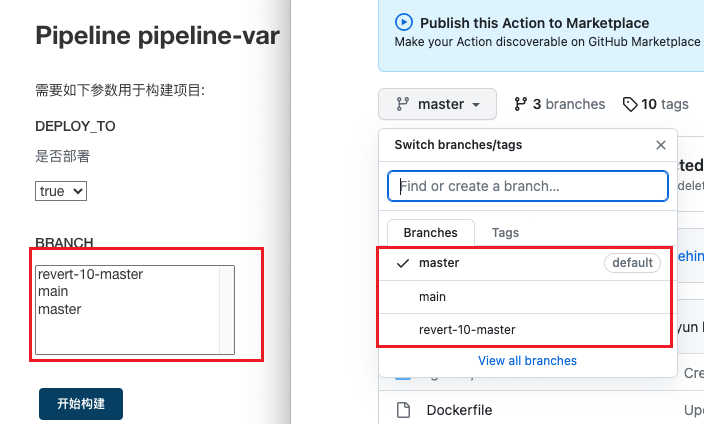Viewport: 704px width, 424px height.
Task: Open the master branch selector button
Action: tap(437, 104)
